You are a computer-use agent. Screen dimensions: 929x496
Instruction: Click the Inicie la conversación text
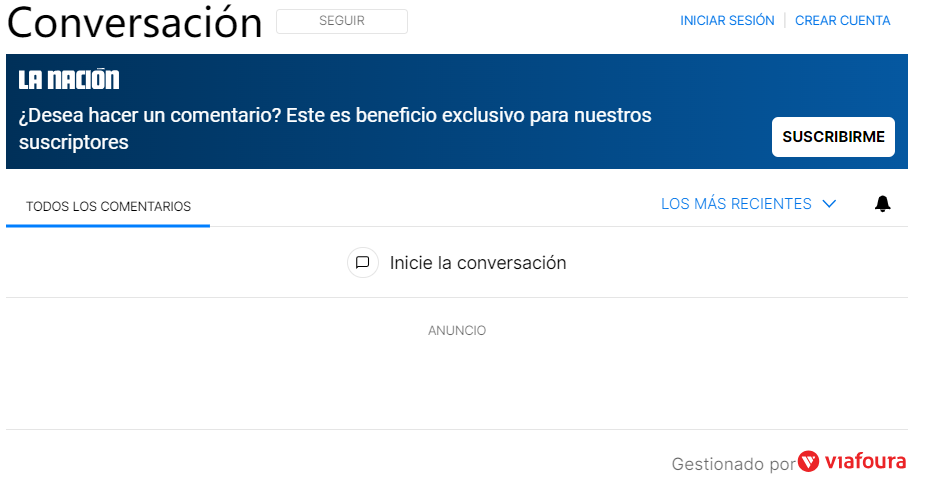click(x=478, y=263)
